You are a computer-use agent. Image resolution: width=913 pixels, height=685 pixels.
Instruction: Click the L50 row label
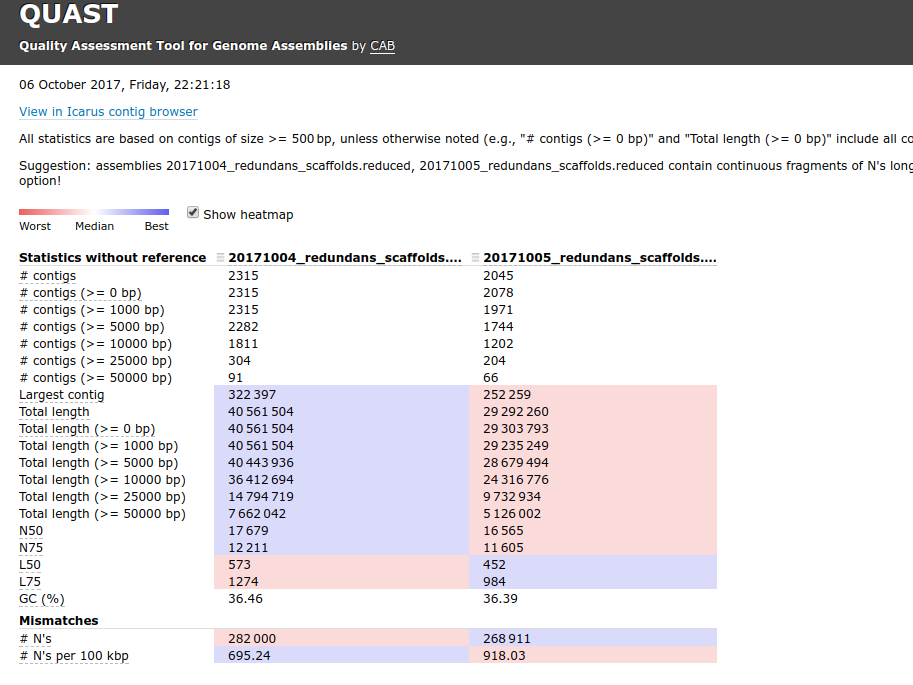coord(31,565)
